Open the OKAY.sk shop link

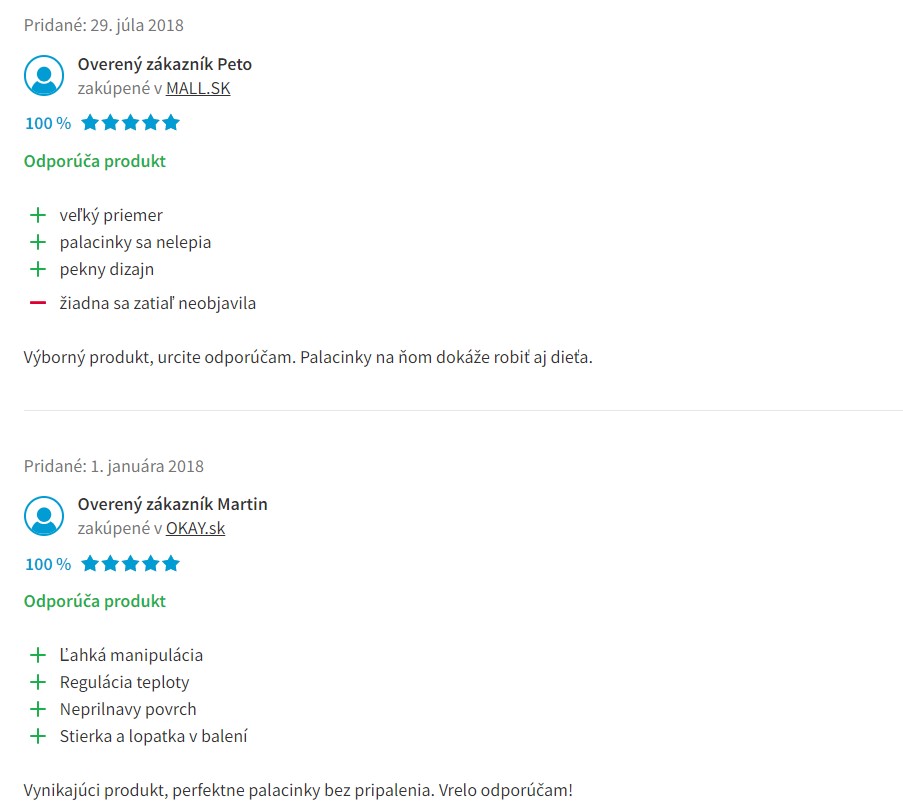coord(195,528)
